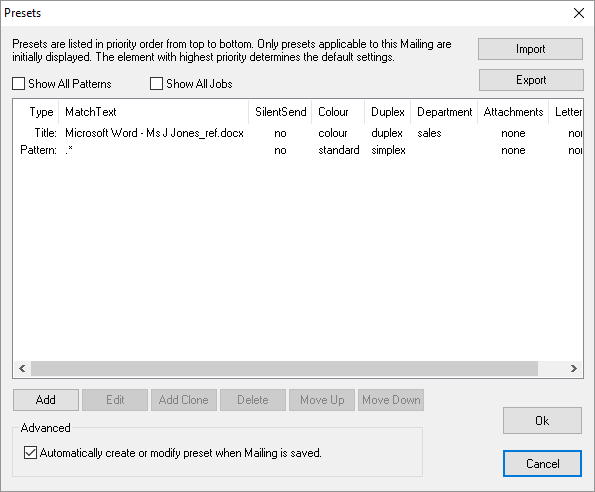Close the Presets window with X
595x492 pixels.
(579, 13)
